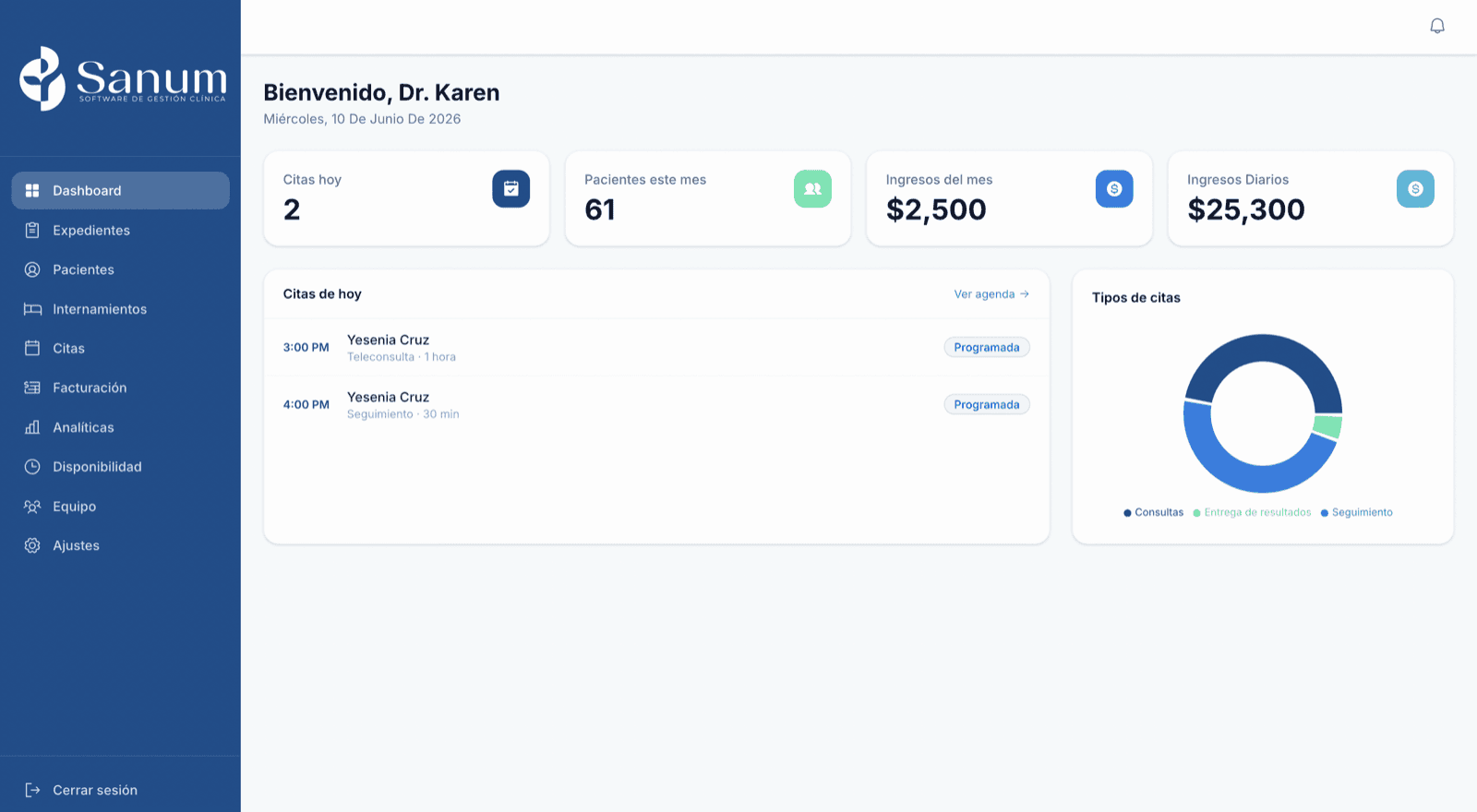Viewport: 1477px width, 812px height.
Task: Open the Facturación menu item
Action: [x=120, y=388]
